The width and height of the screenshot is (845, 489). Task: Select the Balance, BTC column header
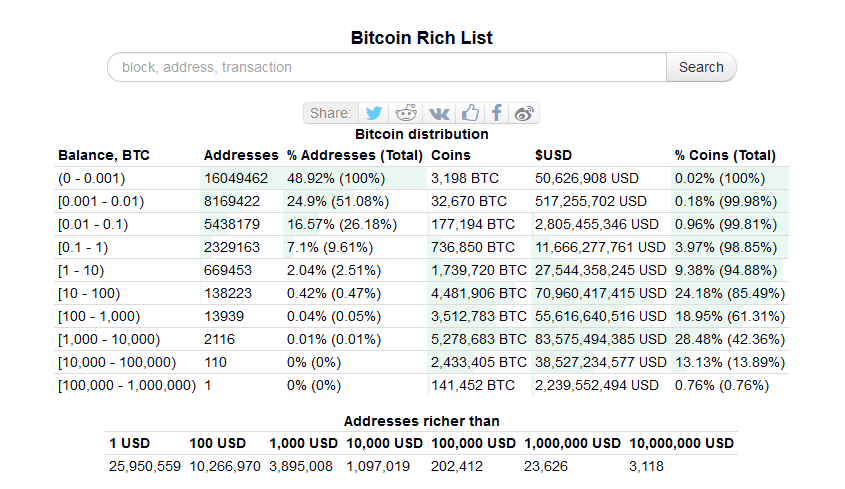(x=104, y=155)
